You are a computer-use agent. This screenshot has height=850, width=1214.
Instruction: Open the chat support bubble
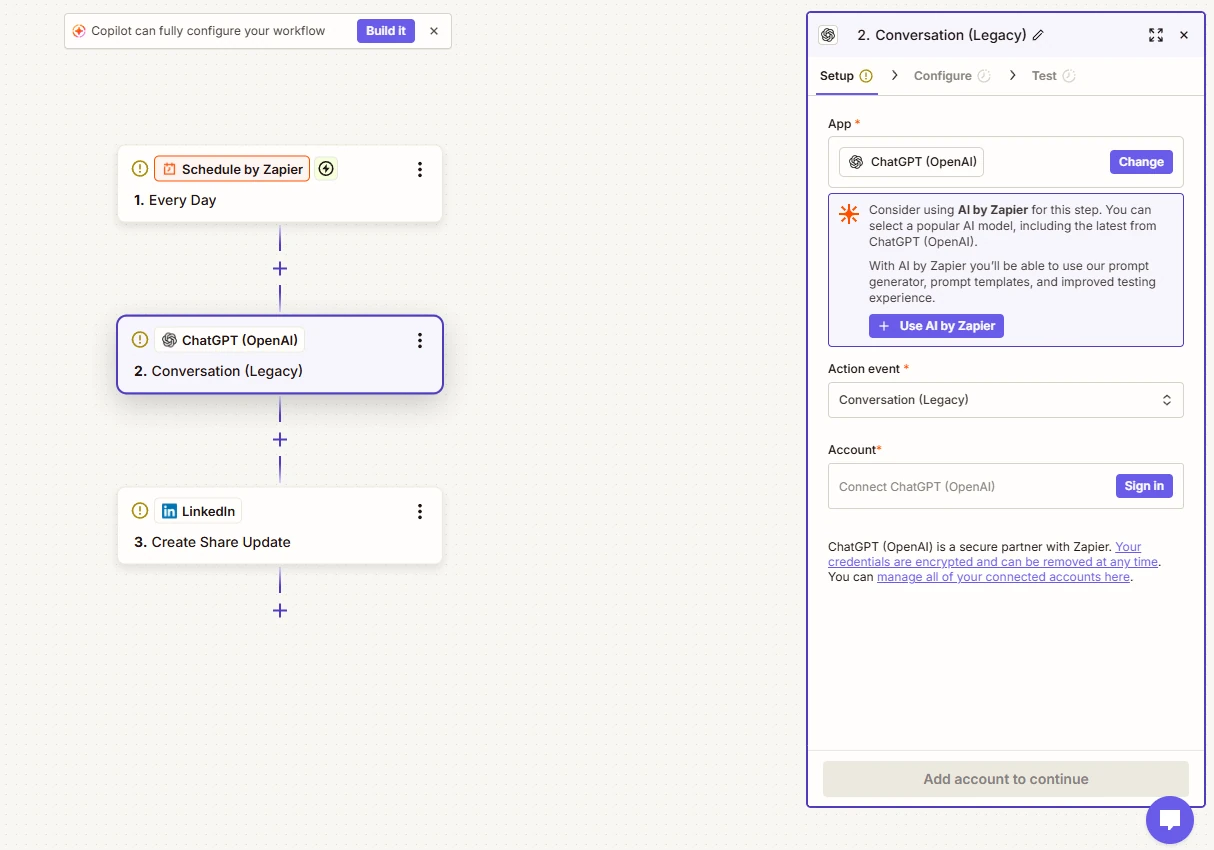(1170, 820)
